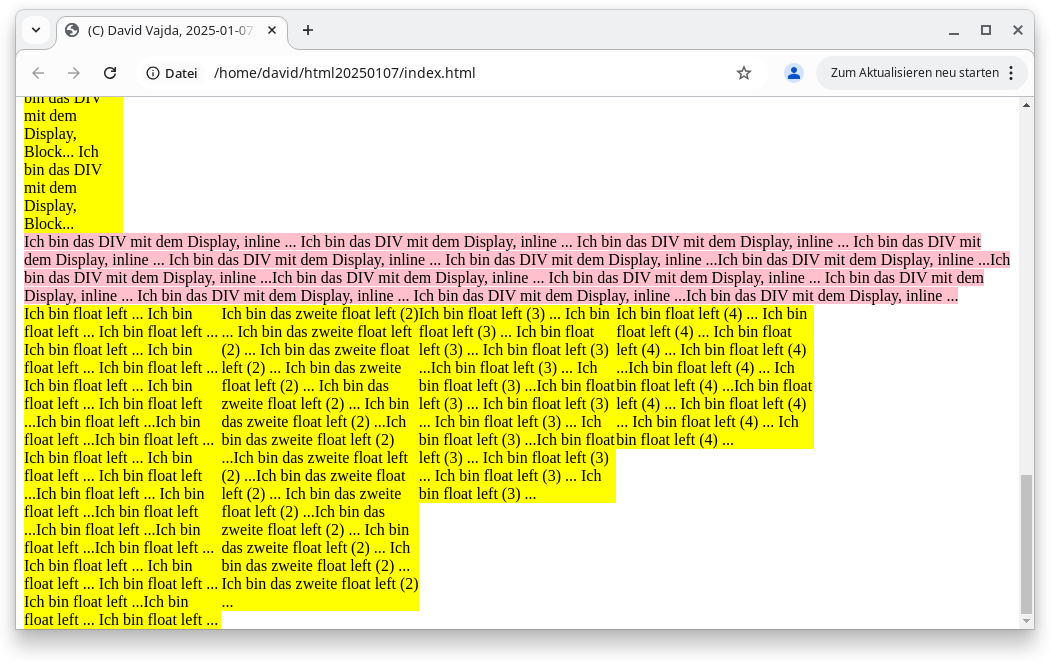Open a new tab with the plus button
Viewport: 1050px width, 661px height.
pos(307,30)
